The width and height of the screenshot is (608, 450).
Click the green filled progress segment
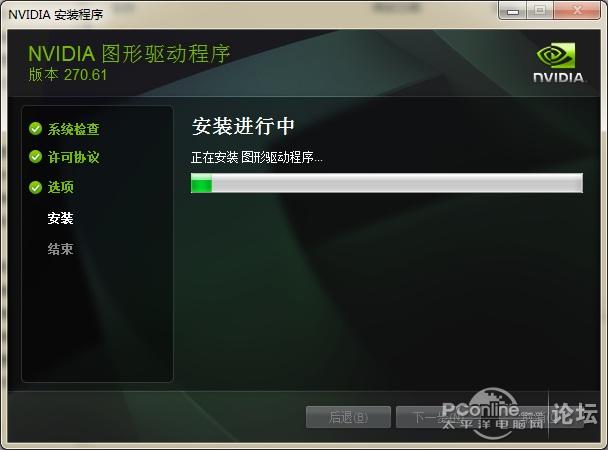[201, 183]
